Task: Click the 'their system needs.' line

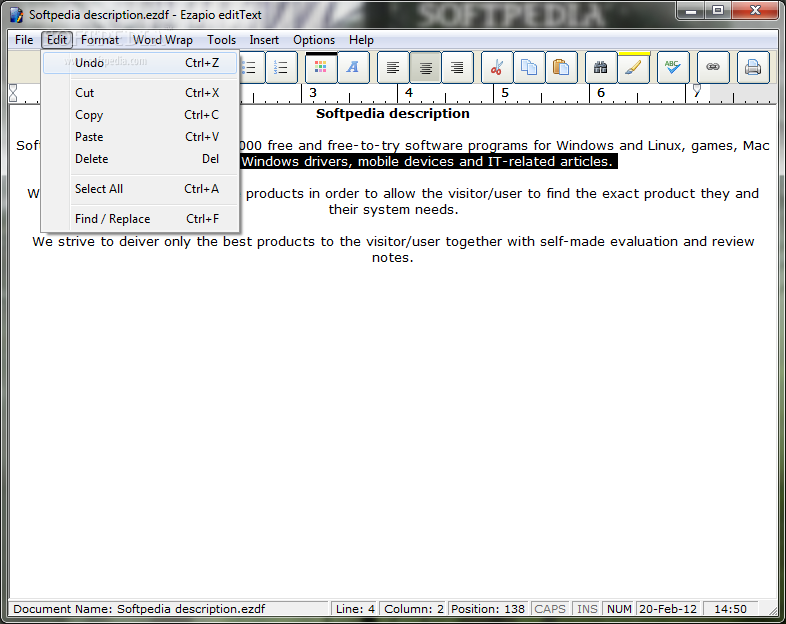Action: 394,210
